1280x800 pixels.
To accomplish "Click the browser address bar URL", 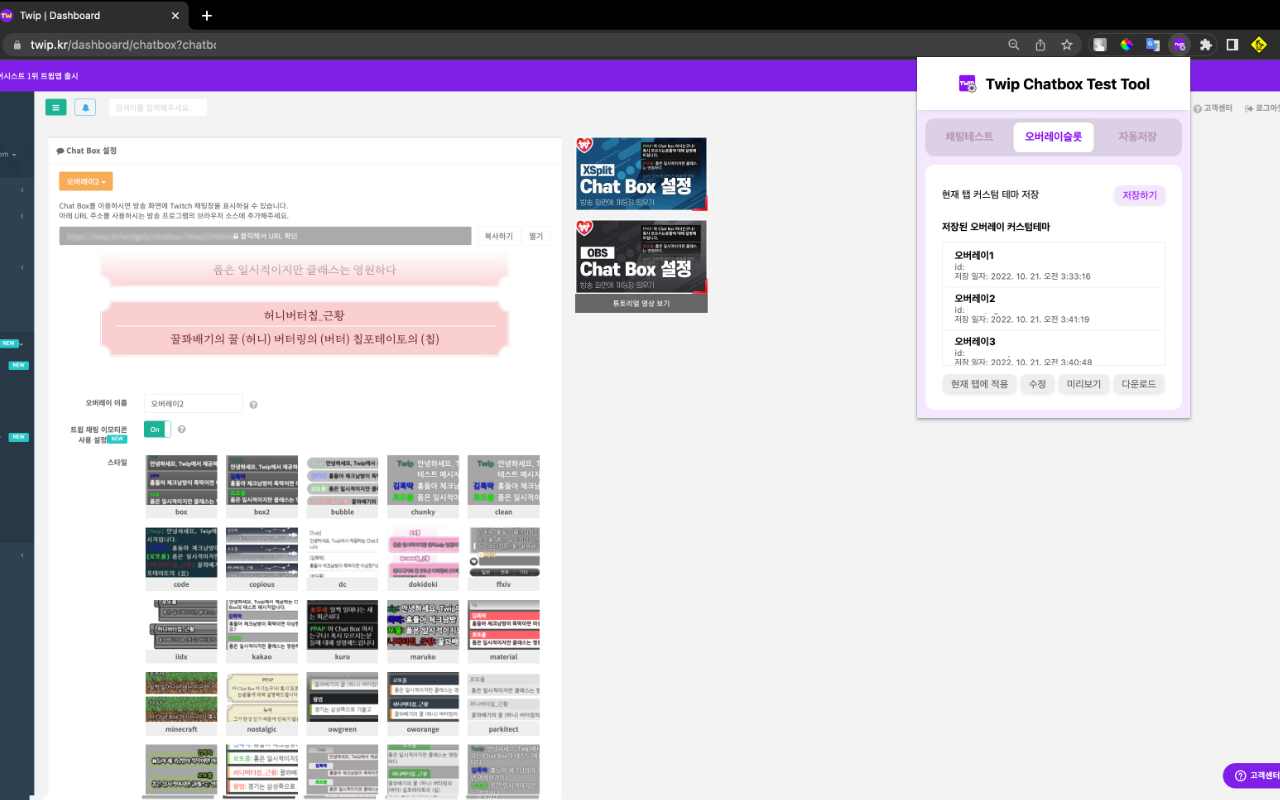I will tap(123, 45).
